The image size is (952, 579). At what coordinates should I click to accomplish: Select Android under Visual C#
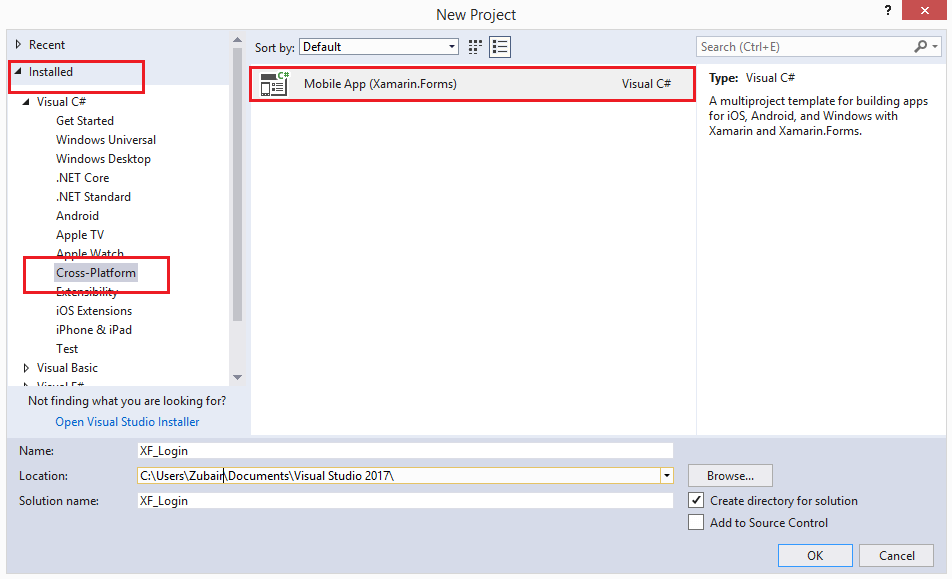(77, 215)
